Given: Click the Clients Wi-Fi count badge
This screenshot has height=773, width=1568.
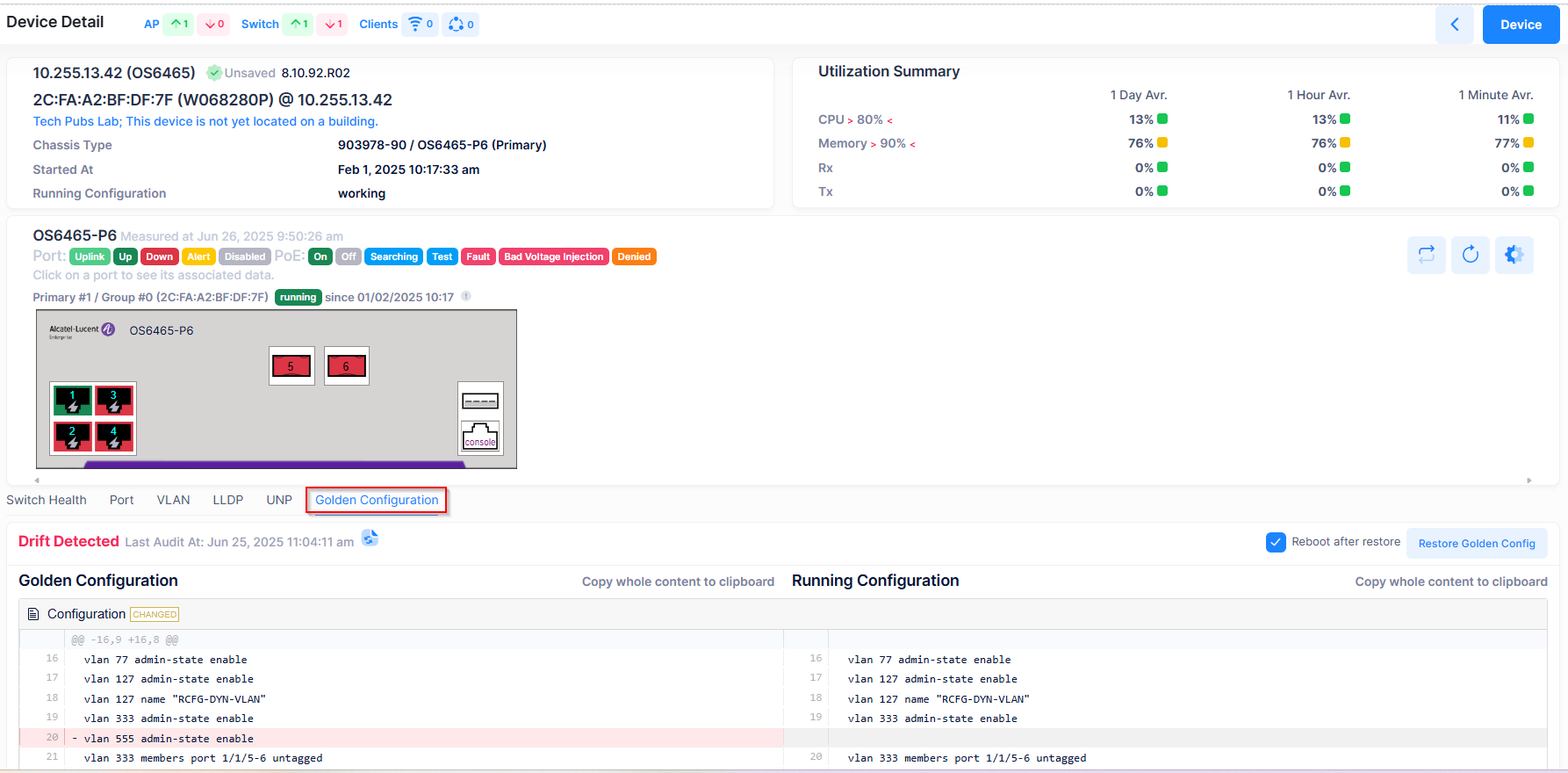Looking at the screenshot, I should coord(421,25).
